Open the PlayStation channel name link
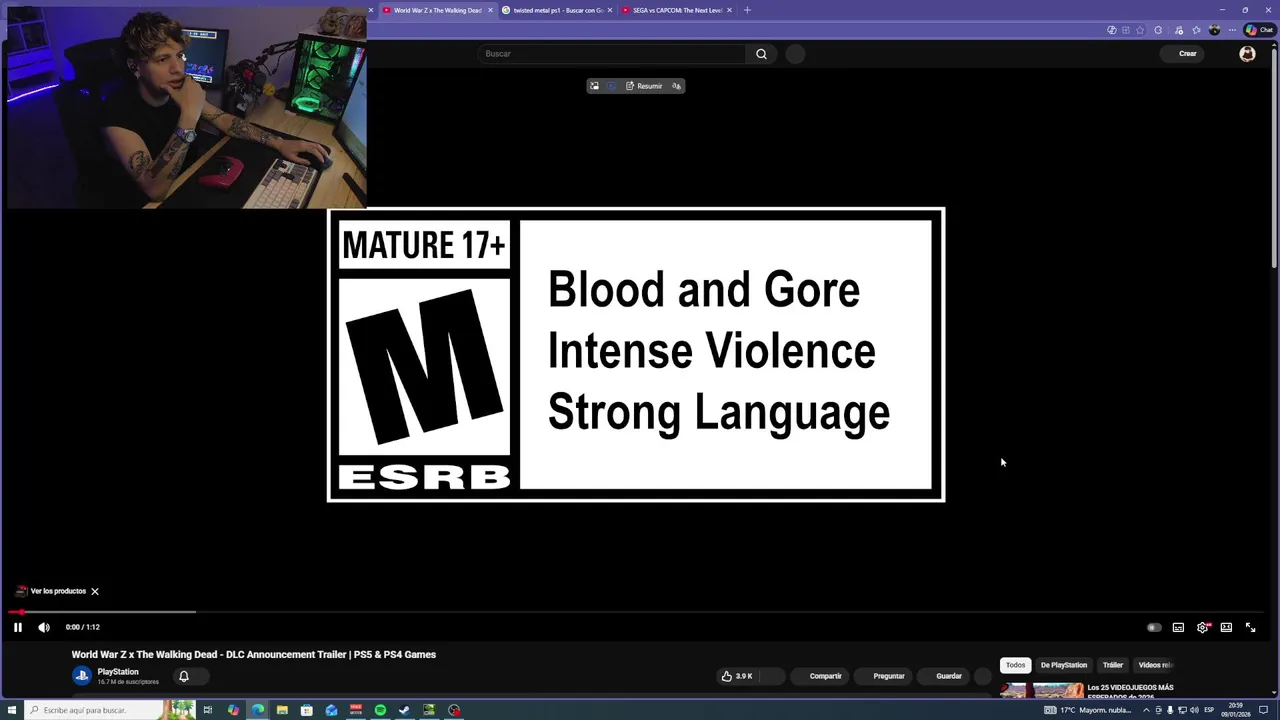Viewport: 1280px width, 720px height. (x=118, y=672)
